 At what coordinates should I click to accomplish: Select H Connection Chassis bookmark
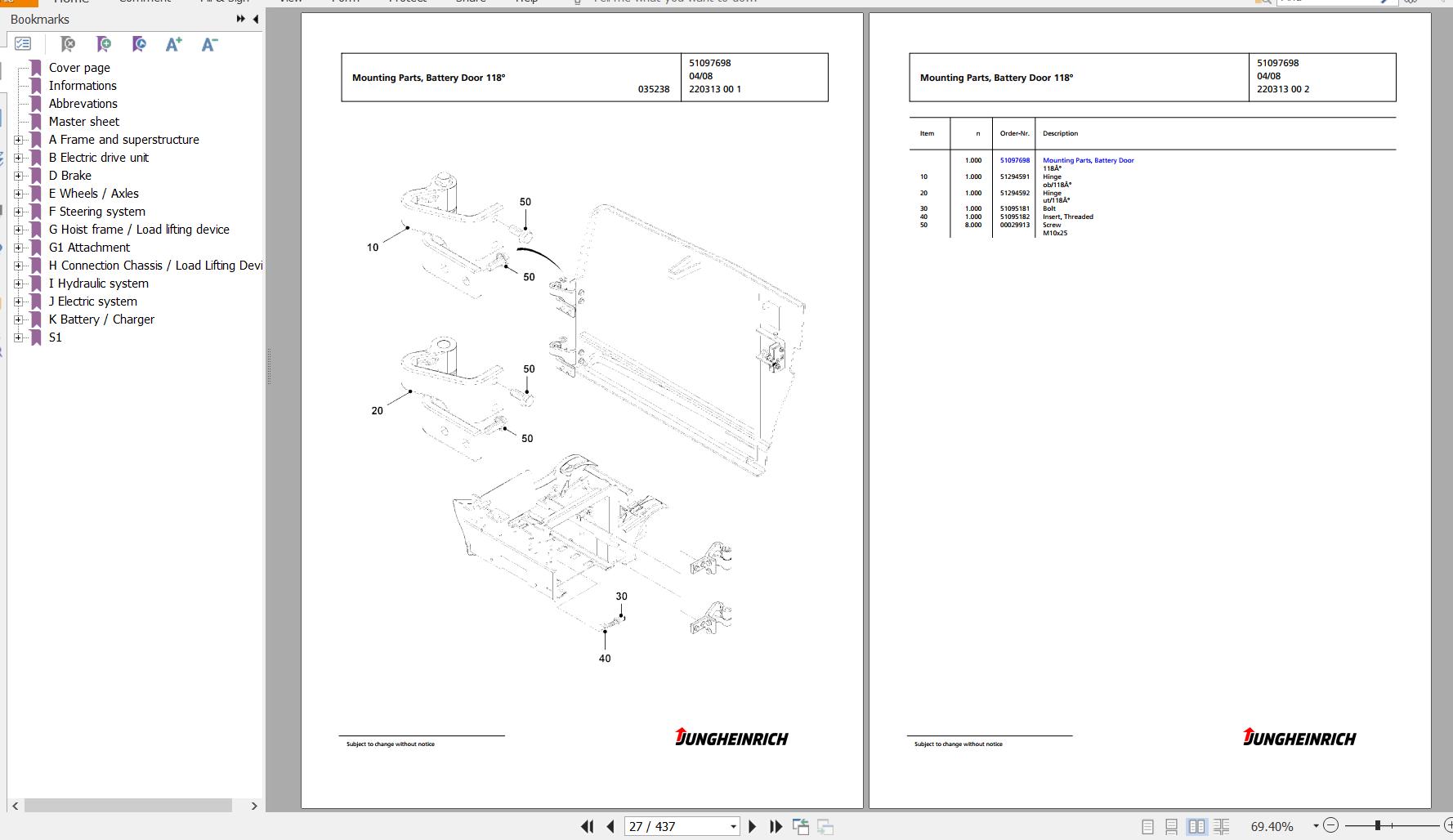pos(155,266)
